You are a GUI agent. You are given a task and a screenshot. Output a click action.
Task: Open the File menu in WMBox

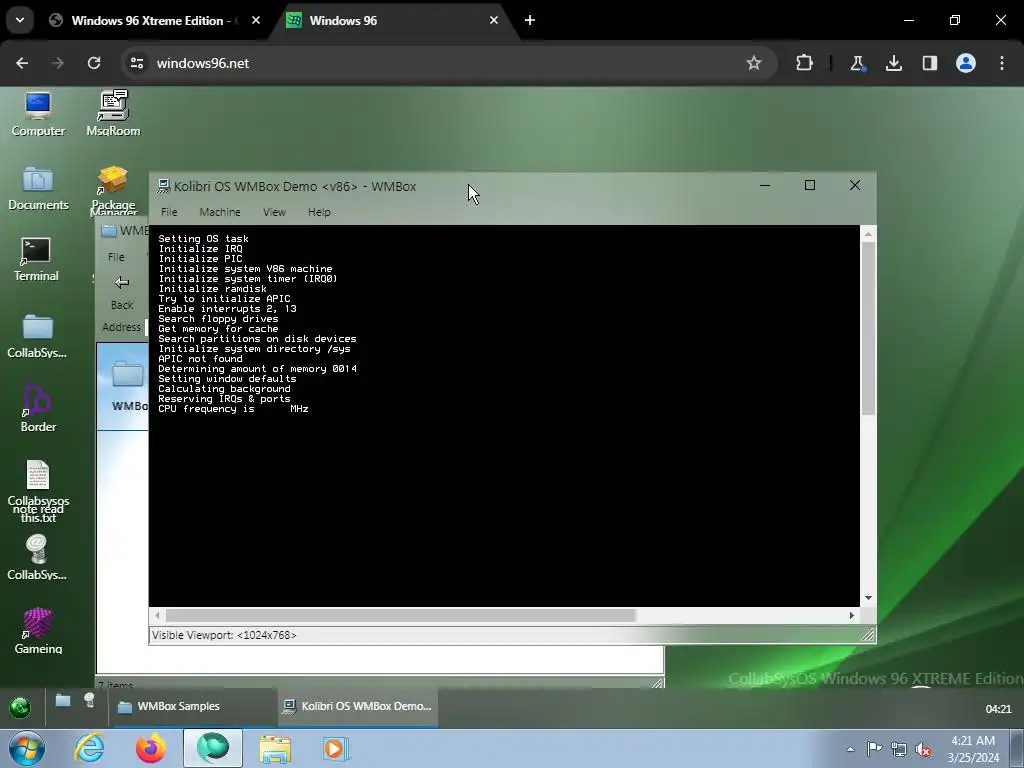(169, 212)
